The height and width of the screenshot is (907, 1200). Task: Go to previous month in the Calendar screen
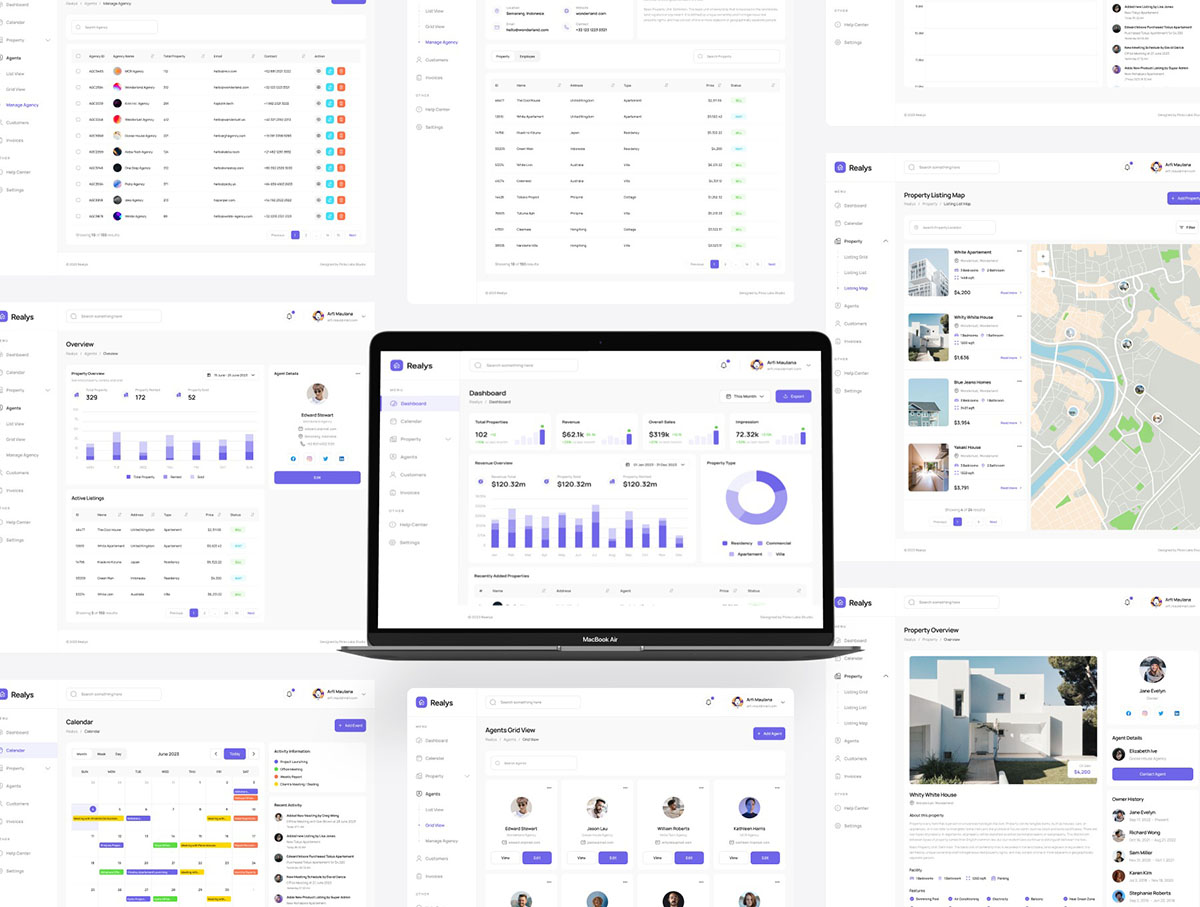tap(215, 753)
